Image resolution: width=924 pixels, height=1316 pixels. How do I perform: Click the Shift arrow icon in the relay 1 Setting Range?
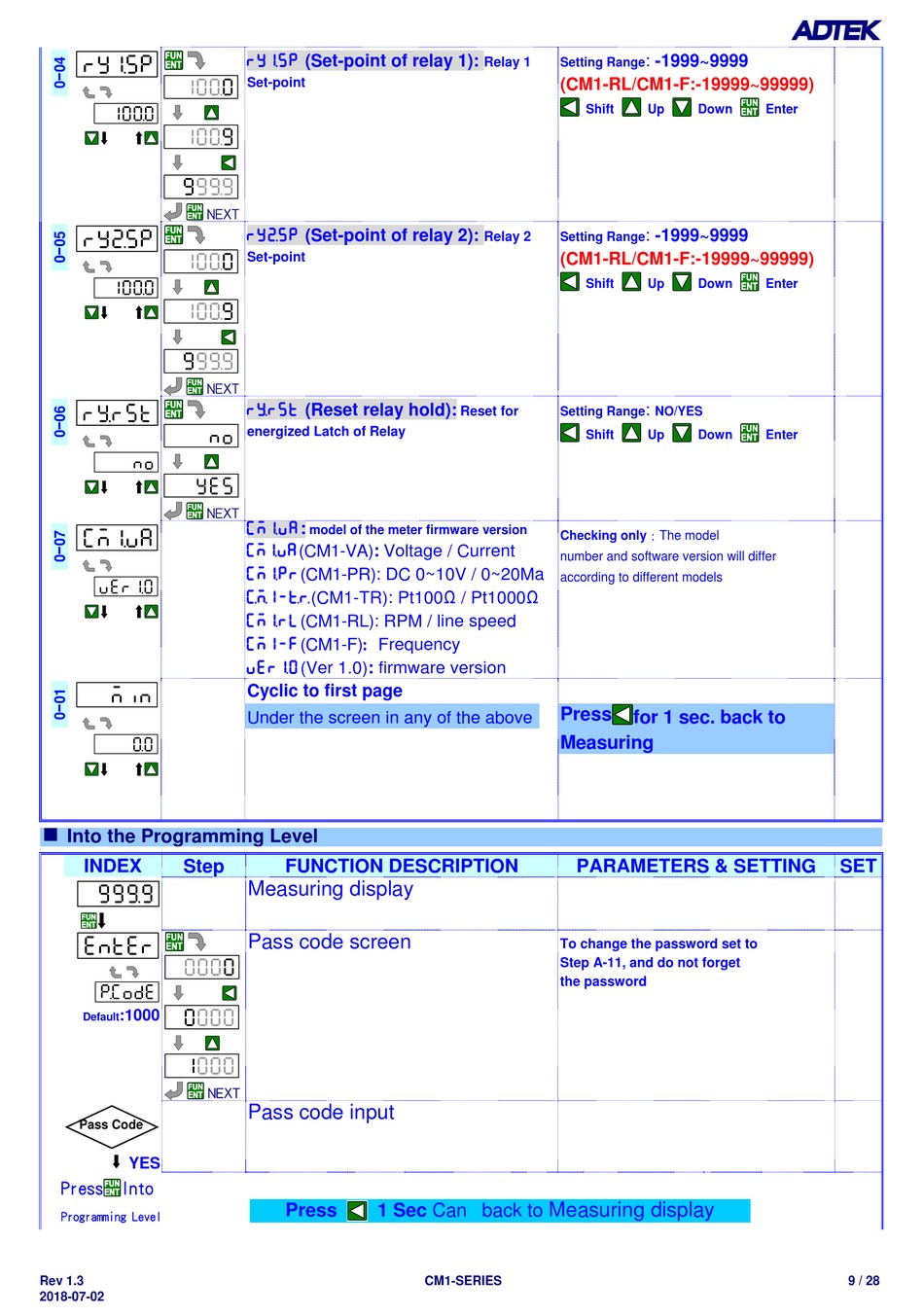click(570, 107)
